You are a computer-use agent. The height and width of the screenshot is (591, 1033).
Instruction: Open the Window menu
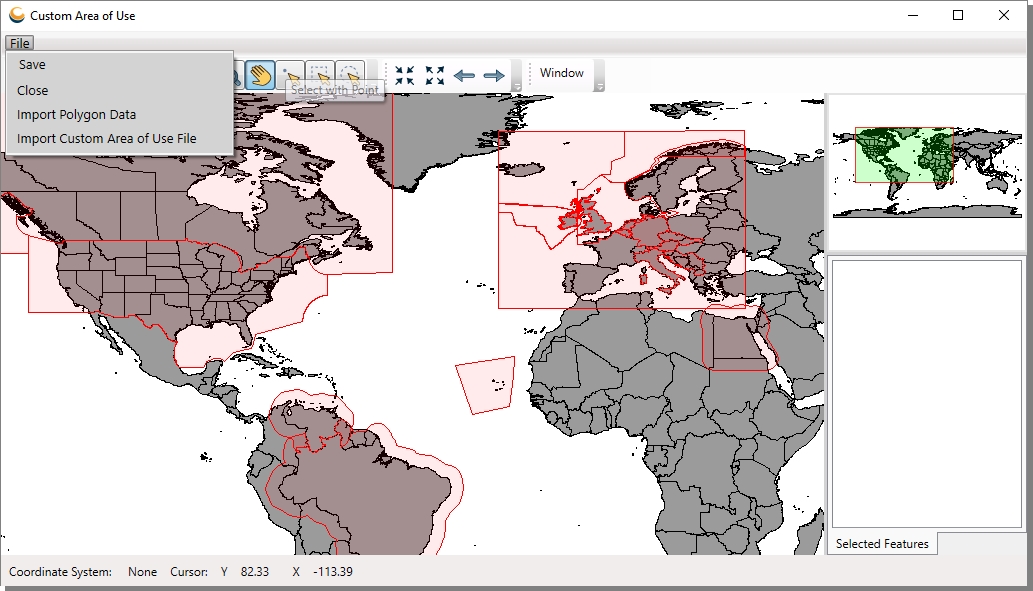tap(562, 73)
